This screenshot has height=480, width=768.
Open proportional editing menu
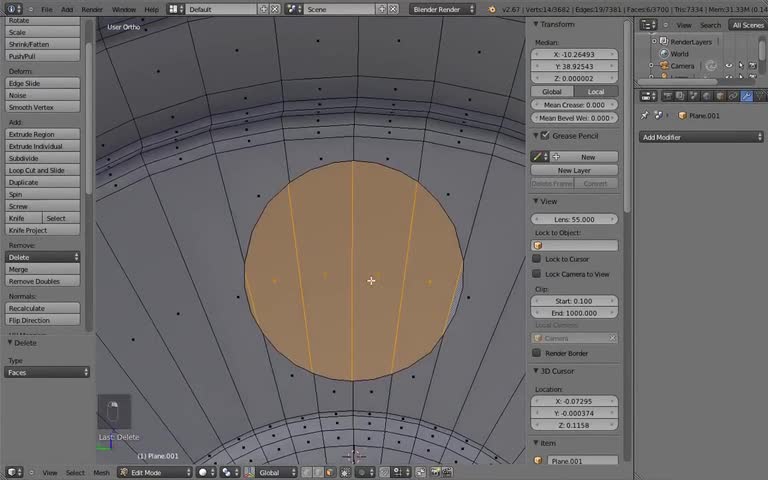pyautogui.click(x=365, y=472)
